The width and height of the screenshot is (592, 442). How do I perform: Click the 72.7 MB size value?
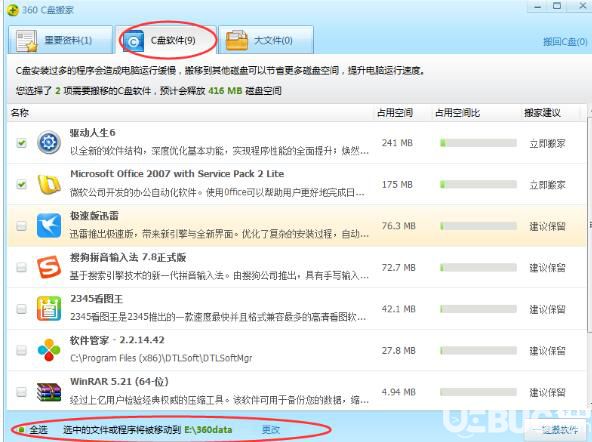[398, 268]
